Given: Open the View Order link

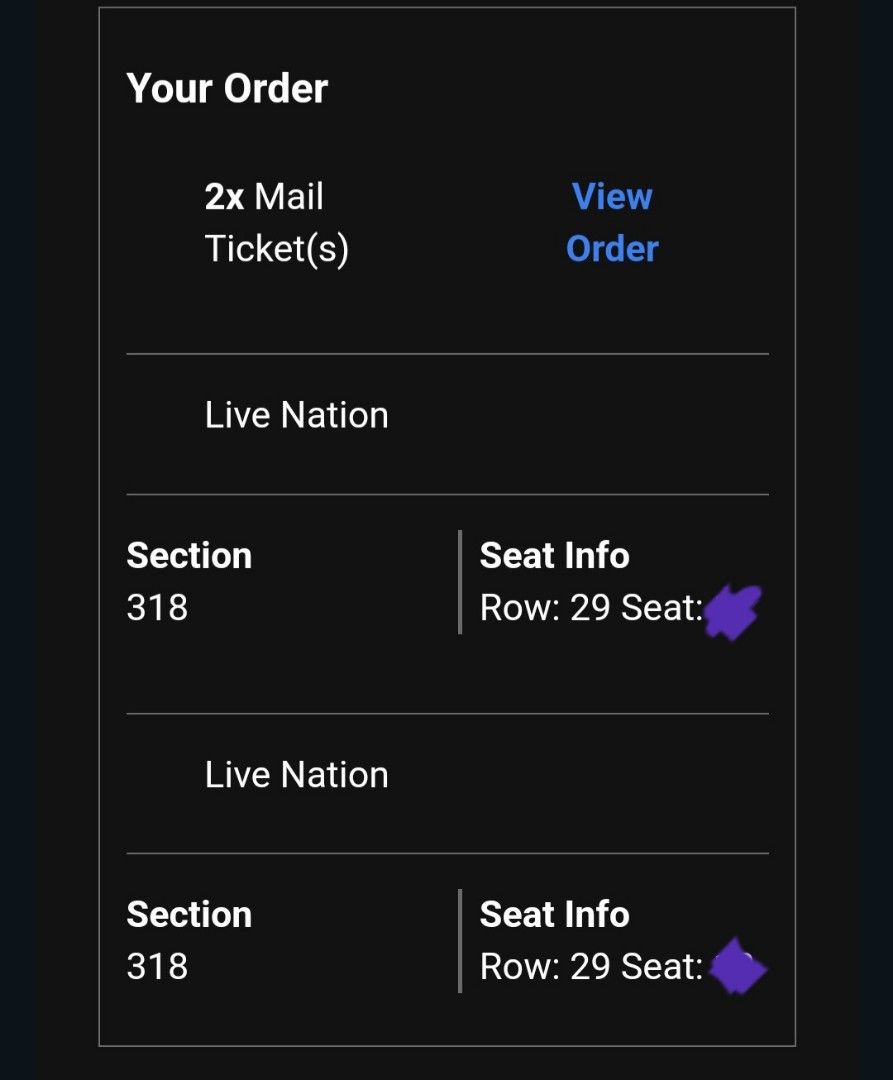Looking at the screenshot, I should (x=612, y=222).
